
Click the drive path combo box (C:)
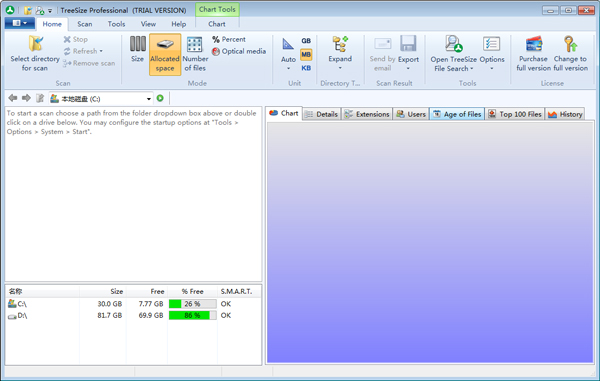101,99
